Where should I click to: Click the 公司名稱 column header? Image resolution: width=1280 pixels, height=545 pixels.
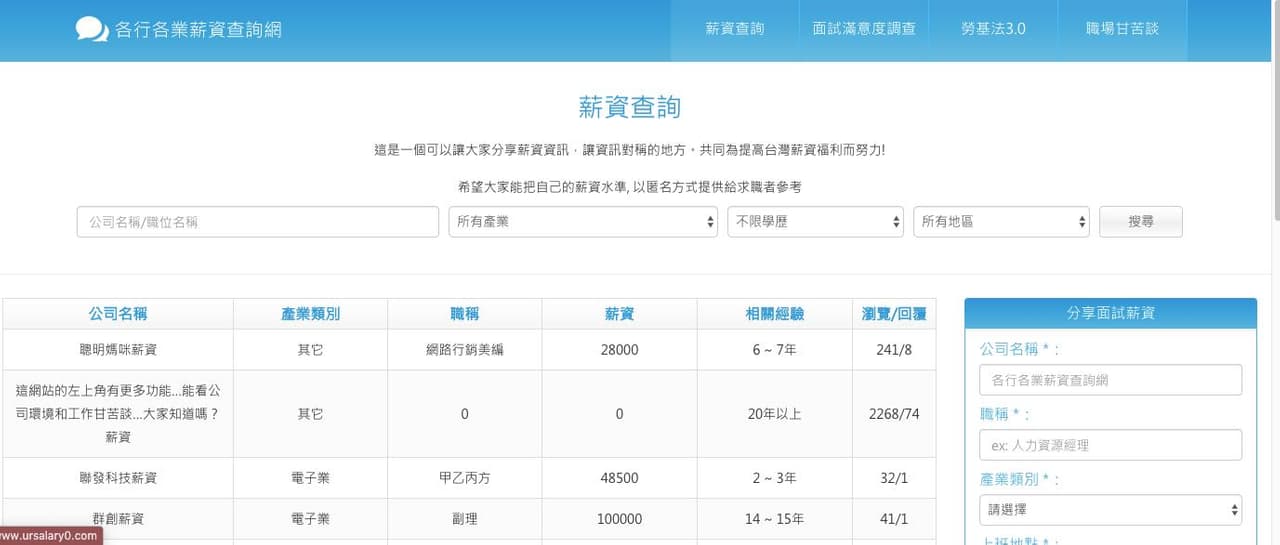click(x=118, y=314)
